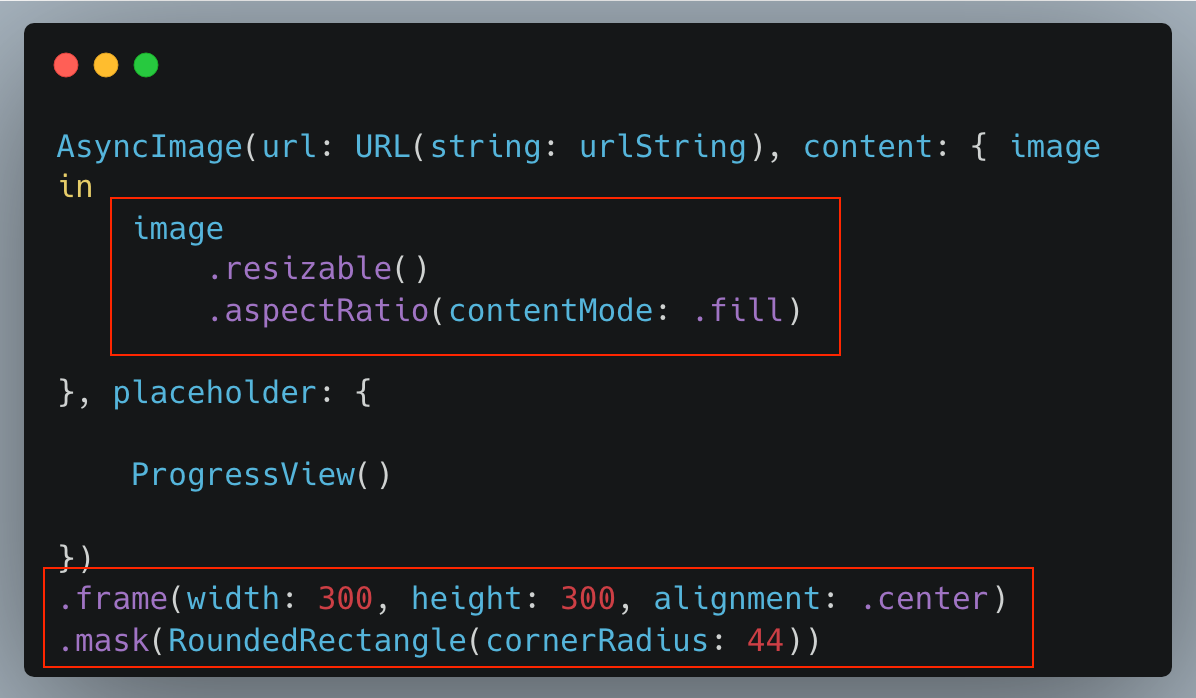Click the AsyncImage keyword
Image resolution: width=1196 pixels, height=698 pixels.
(150, 146)
